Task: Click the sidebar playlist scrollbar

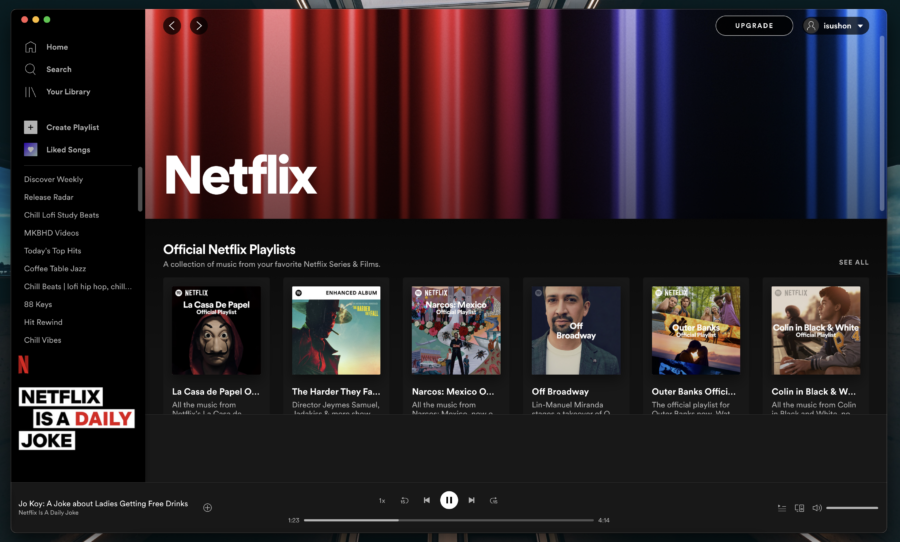Action: (139, 189)
